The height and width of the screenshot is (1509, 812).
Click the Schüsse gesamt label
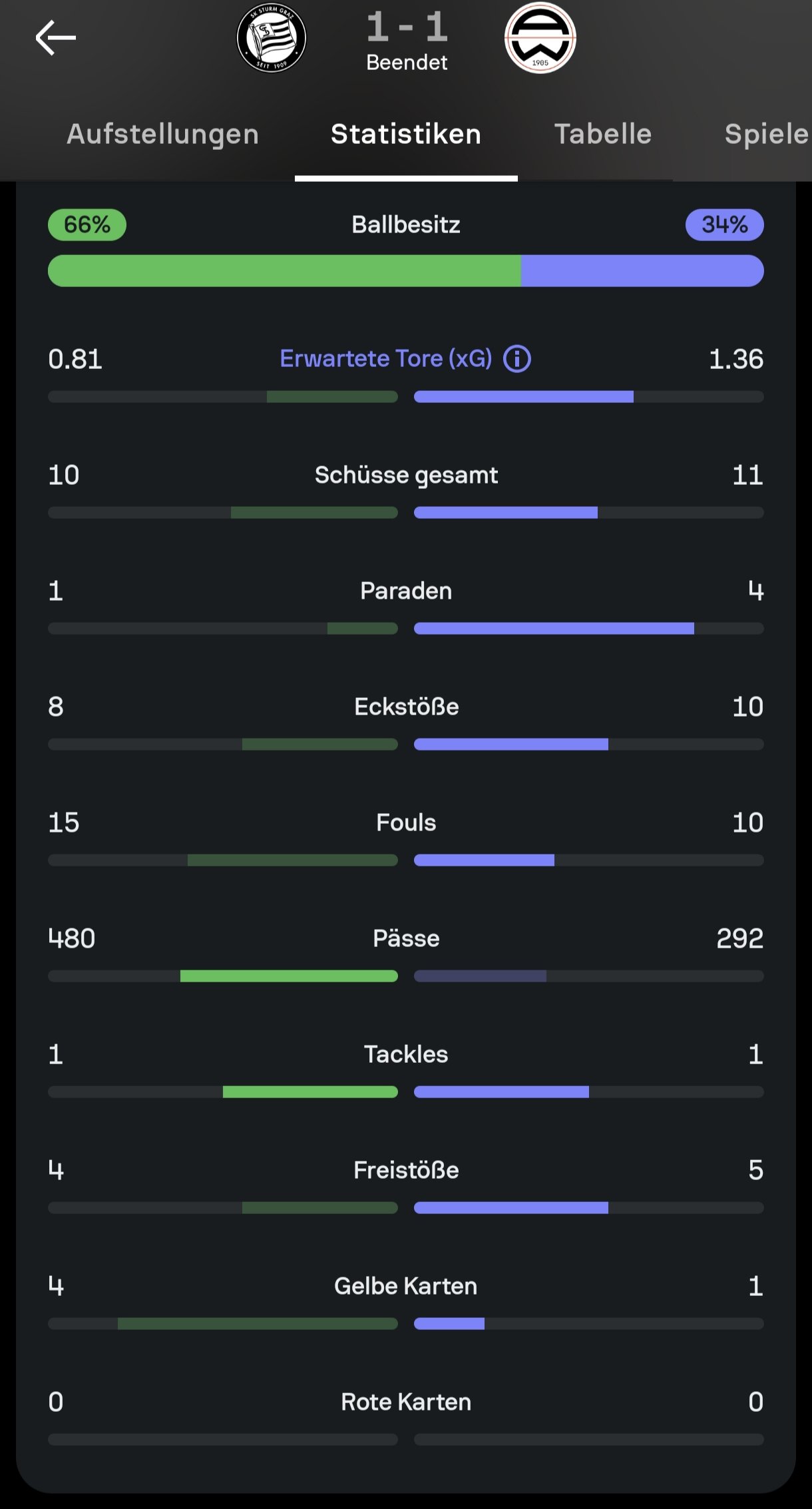[x=406, y=475]
